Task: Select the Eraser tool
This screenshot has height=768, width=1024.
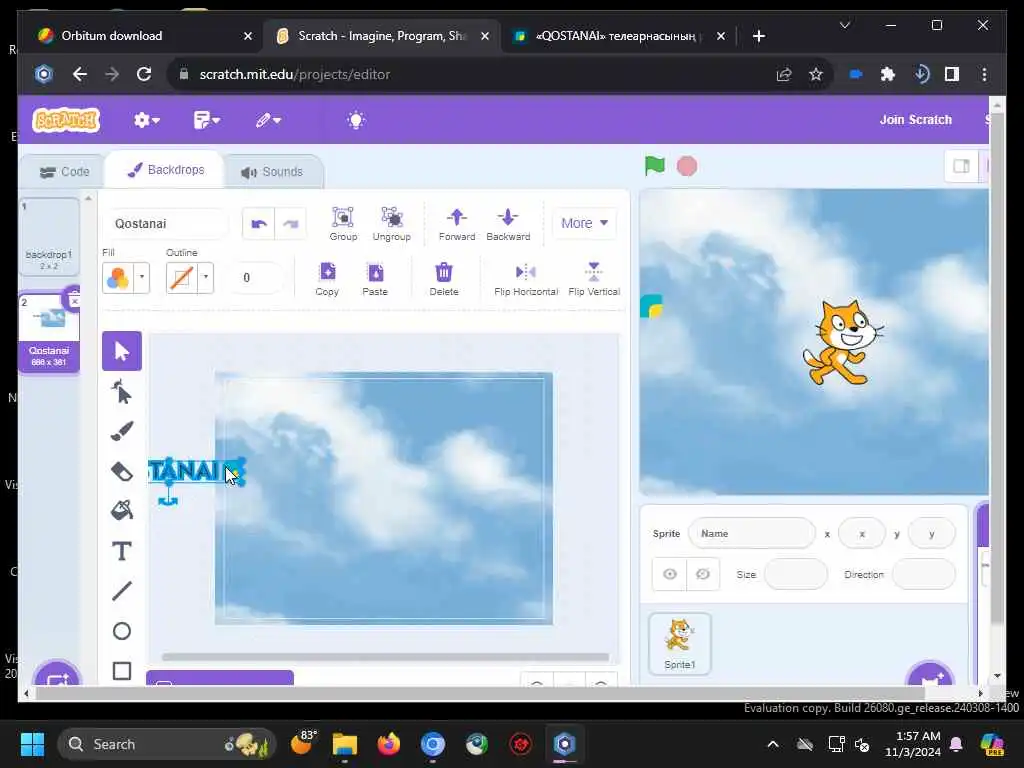Action: (121, 472)
